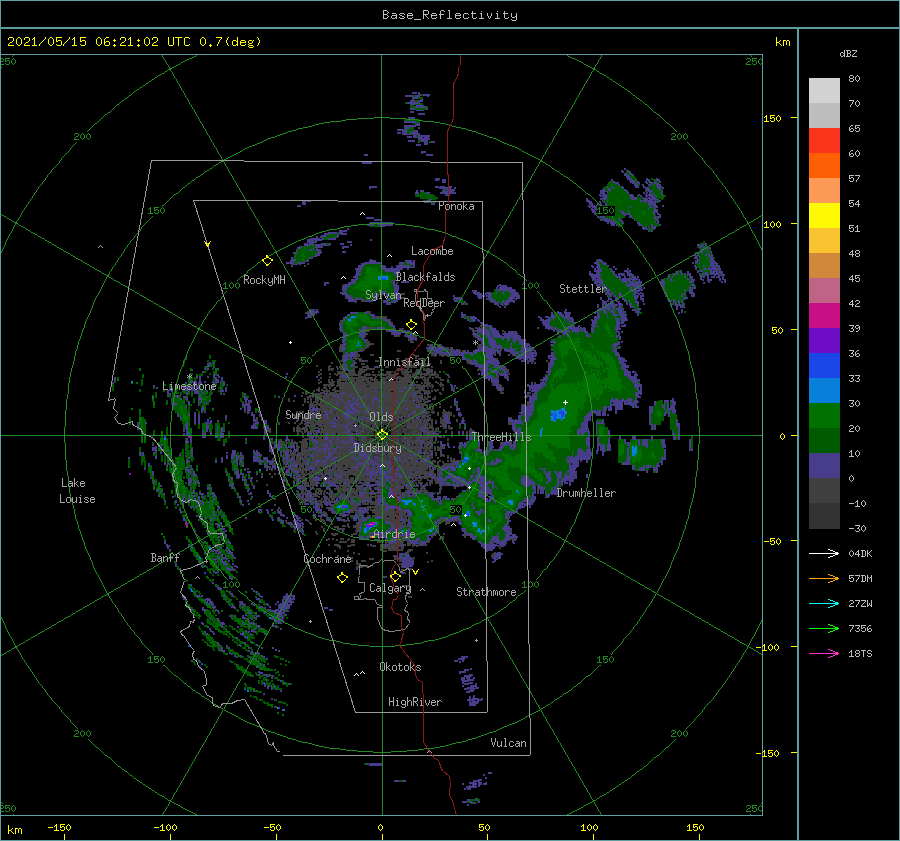Viewport: 900px width, 841px height.
Task: Select the light gray 80–70 dBZ swatch
Action: 824,91
